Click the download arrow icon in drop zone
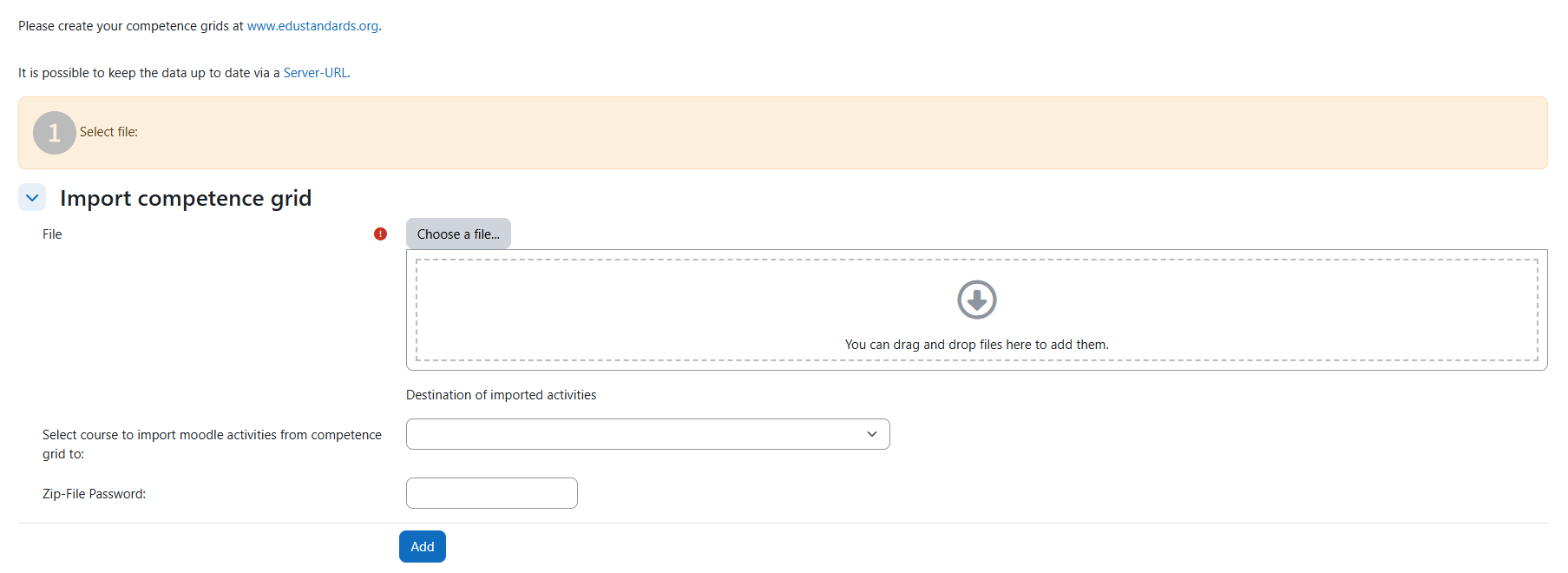 coord(976,300)
